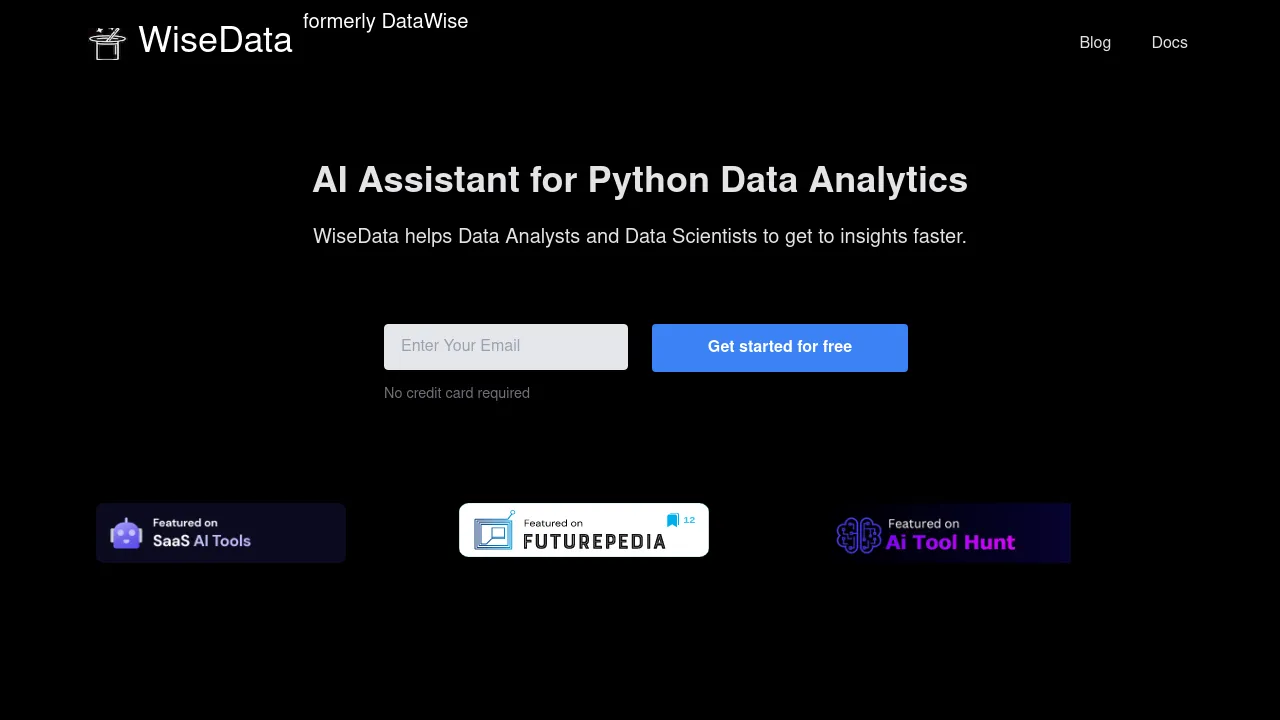The height and width of the screenshot is (720, 1280).
Task: Open the Docs page
Action: pos(1169,42)
